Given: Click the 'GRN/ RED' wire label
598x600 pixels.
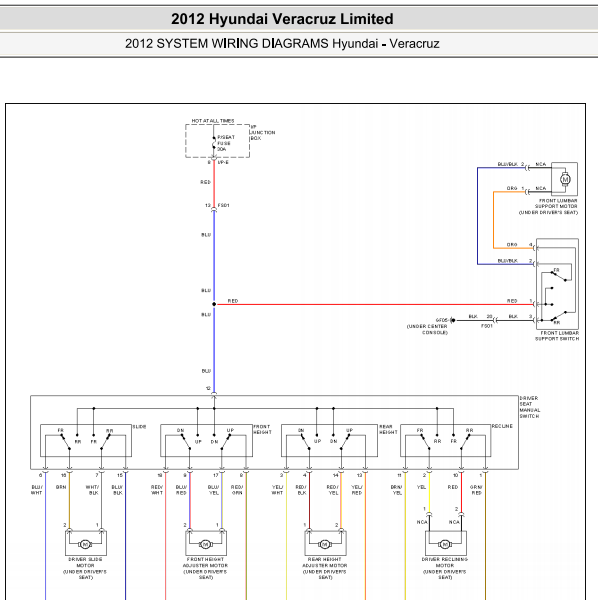Looking at the screenshot, I should point(476,490).
